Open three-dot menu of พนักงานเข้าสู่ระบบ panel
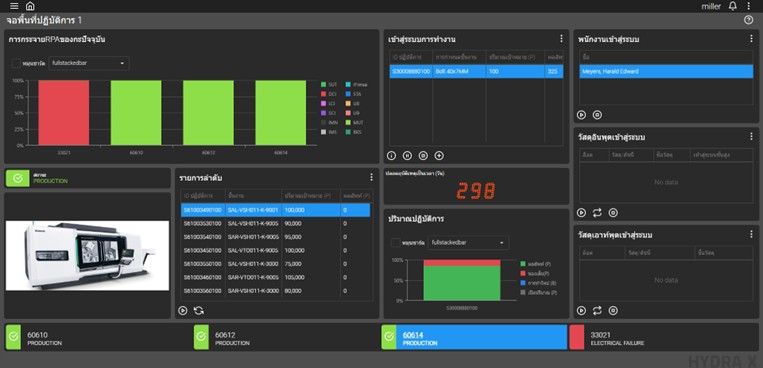 751,38
